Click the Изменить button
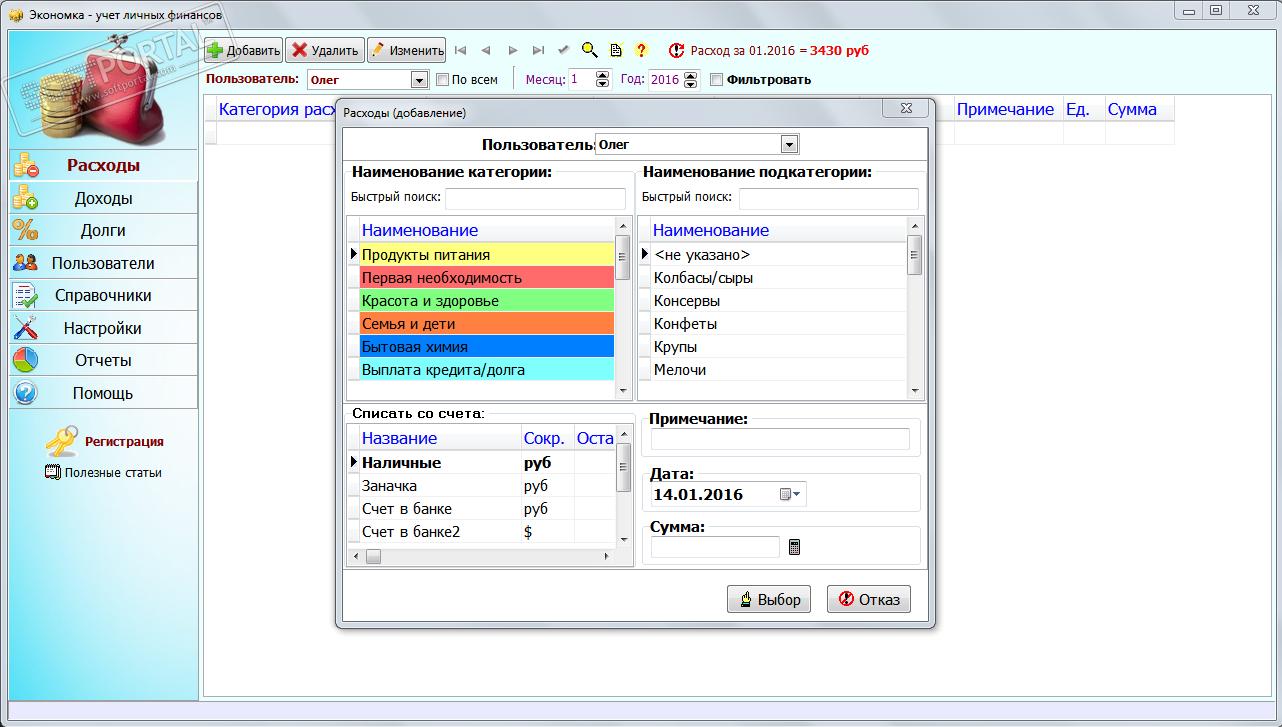Screen dimensions: 1282x727 tap(406, 50)
